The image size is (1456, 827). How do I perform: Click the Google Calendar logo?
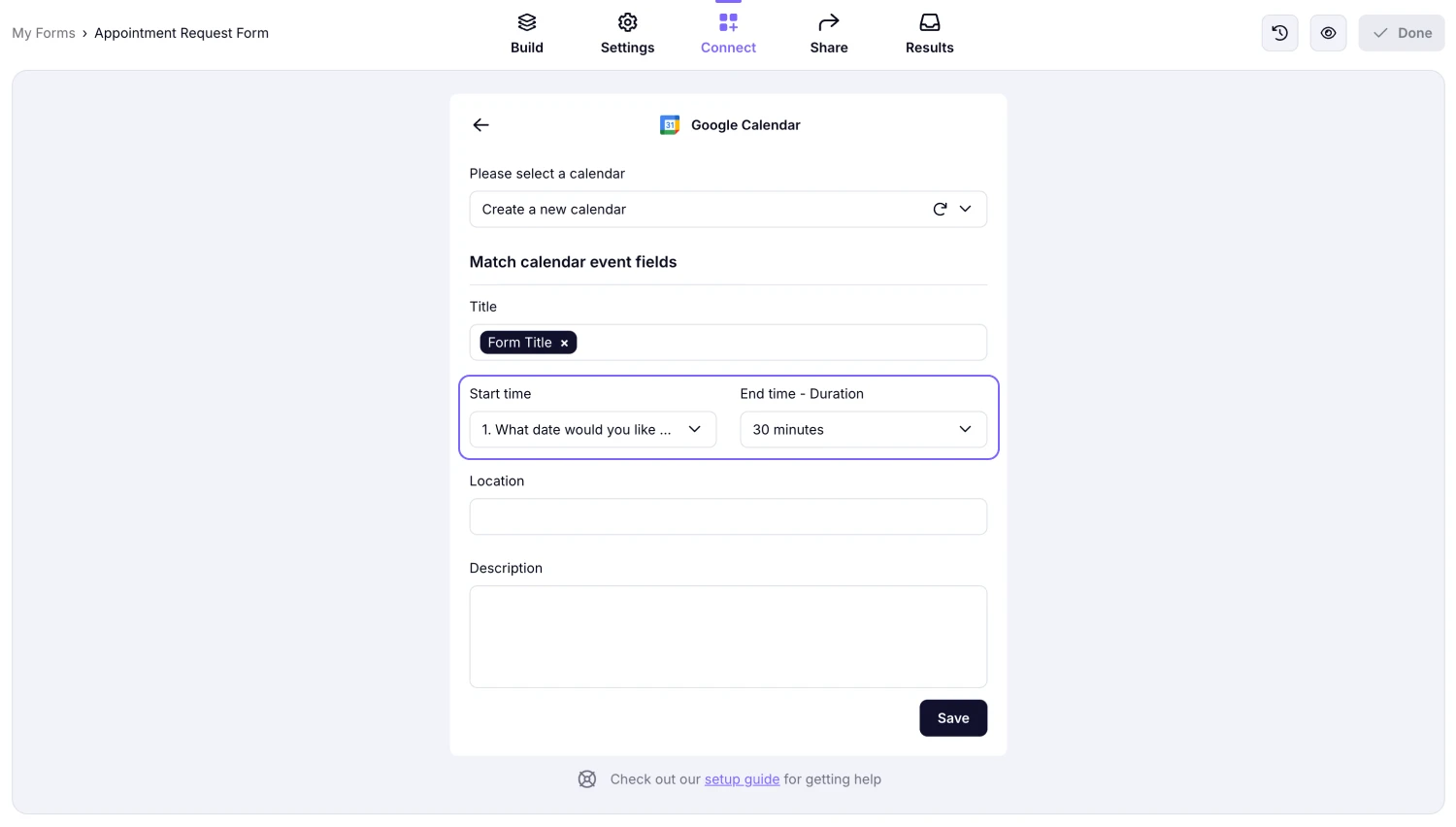click(x=670, y=124)
